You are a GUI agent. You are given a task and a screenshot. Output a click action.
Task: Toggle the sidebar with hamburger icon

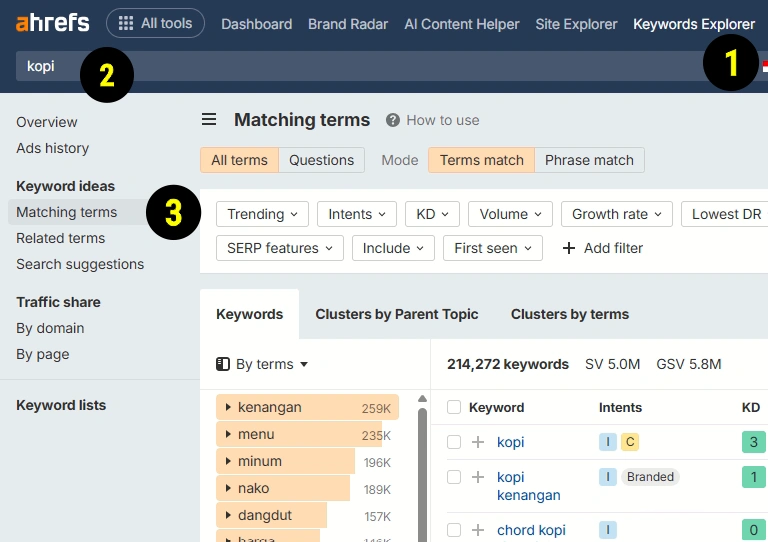(209, 119)
